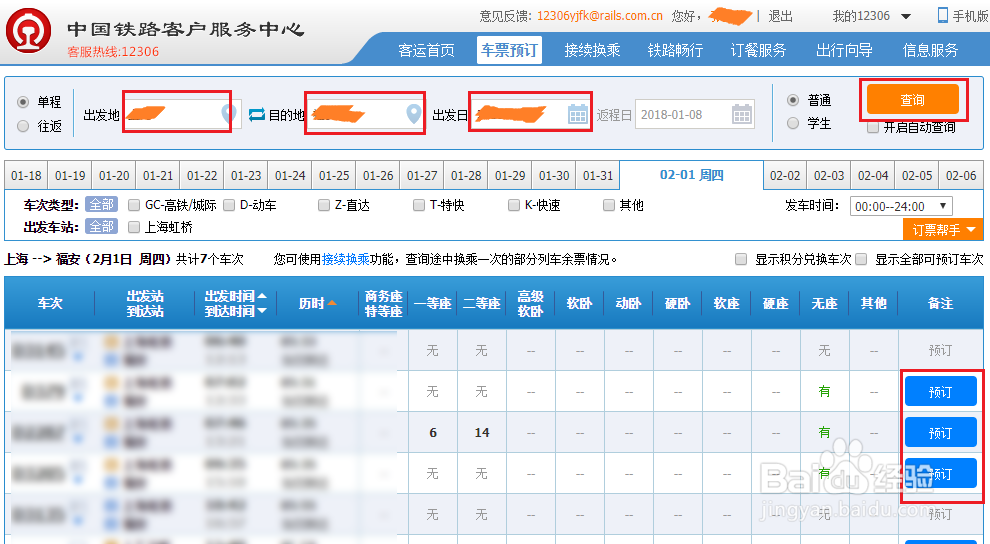Select date tab 01-18
This screenshot has width=990, height=544.
(26, 175)
